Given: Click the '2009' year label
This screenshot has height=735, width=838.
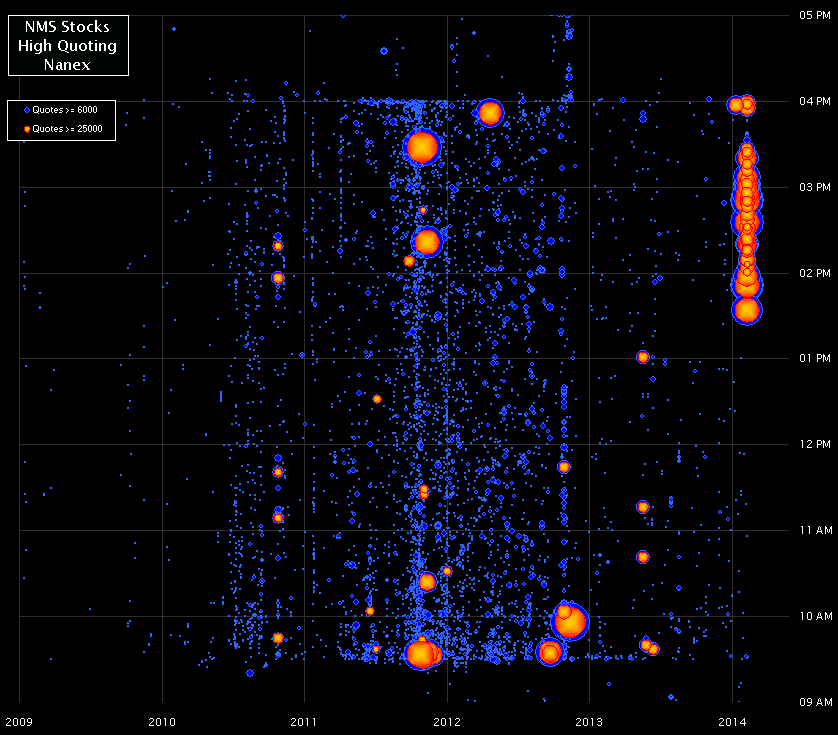Looking at the screenshot, I should (x=19, y=722).
